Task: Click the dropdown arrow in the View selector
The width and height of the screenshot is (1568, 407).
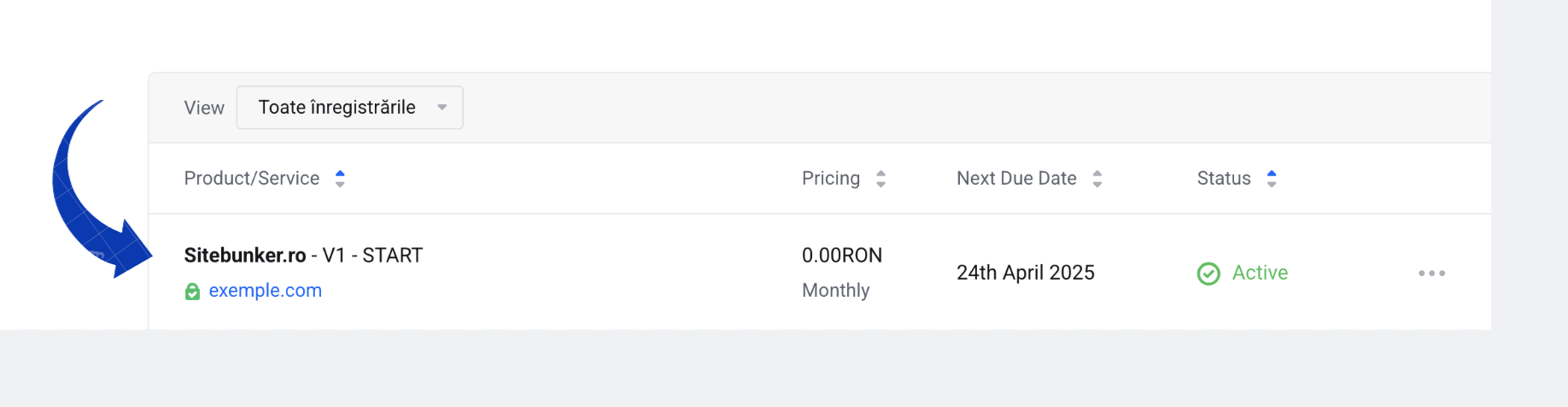Action: 442,108
